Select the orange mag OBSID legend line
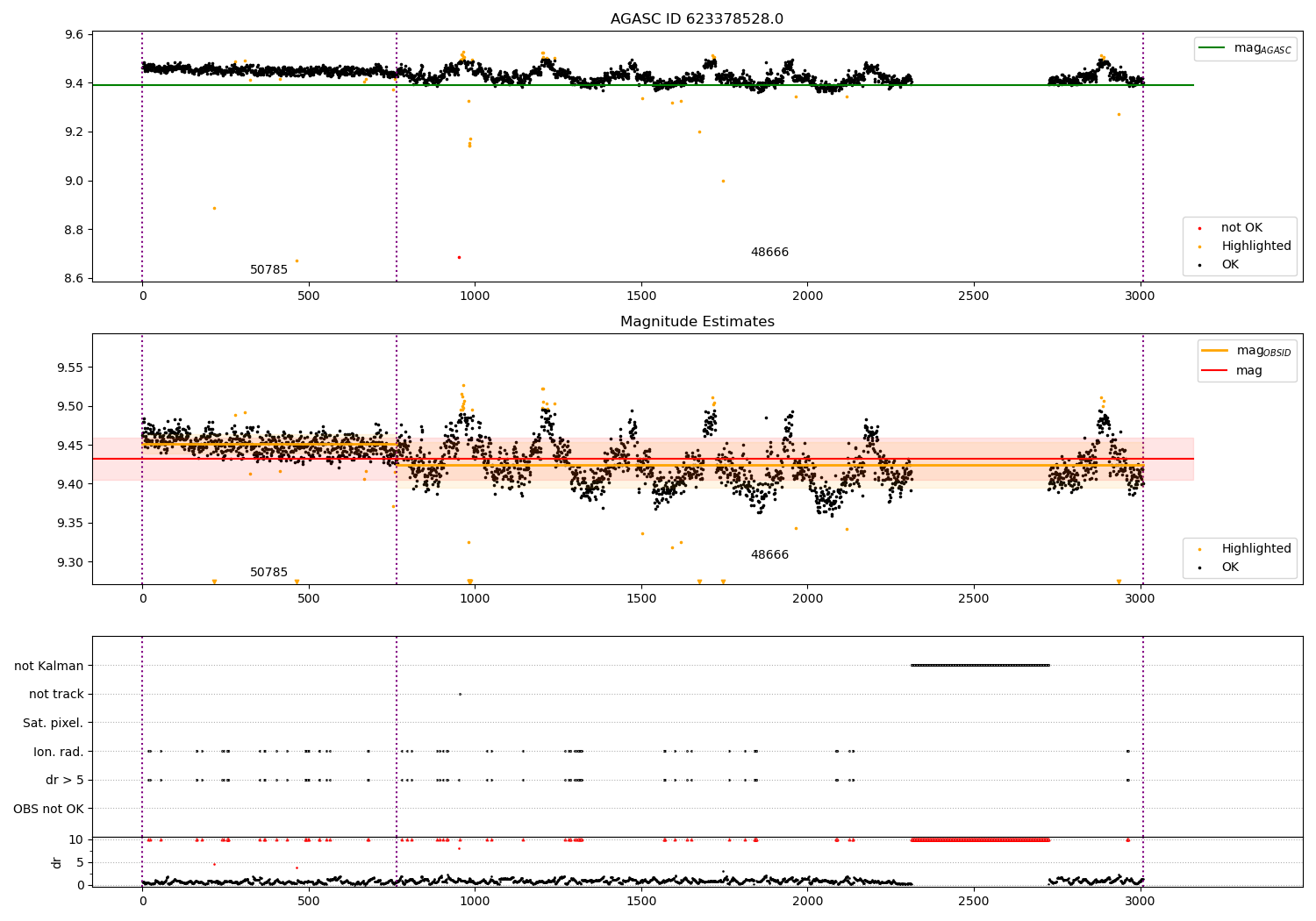This screenshot has width=1316, height=921. click(x=1215, y=351)
